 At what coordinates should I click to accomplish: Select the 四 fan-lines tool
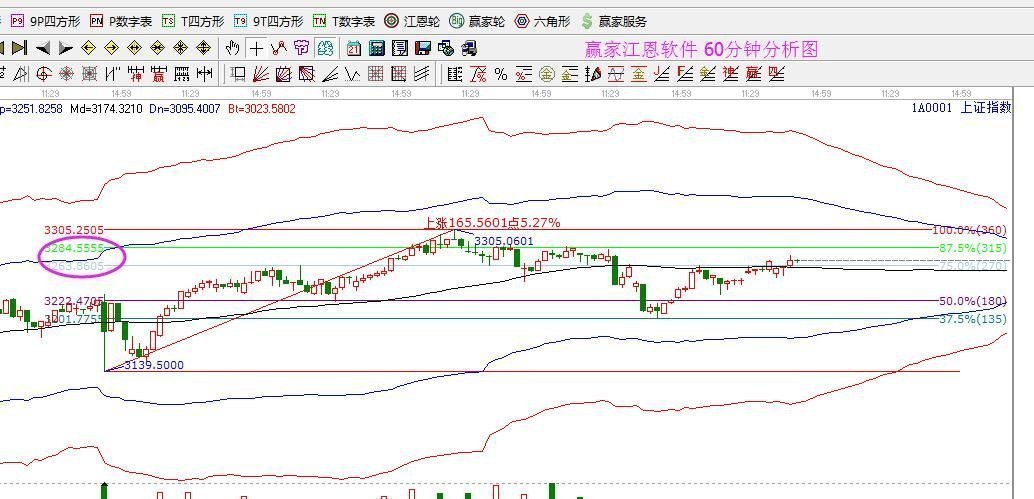pyautogui.click(x=776, y=74)
